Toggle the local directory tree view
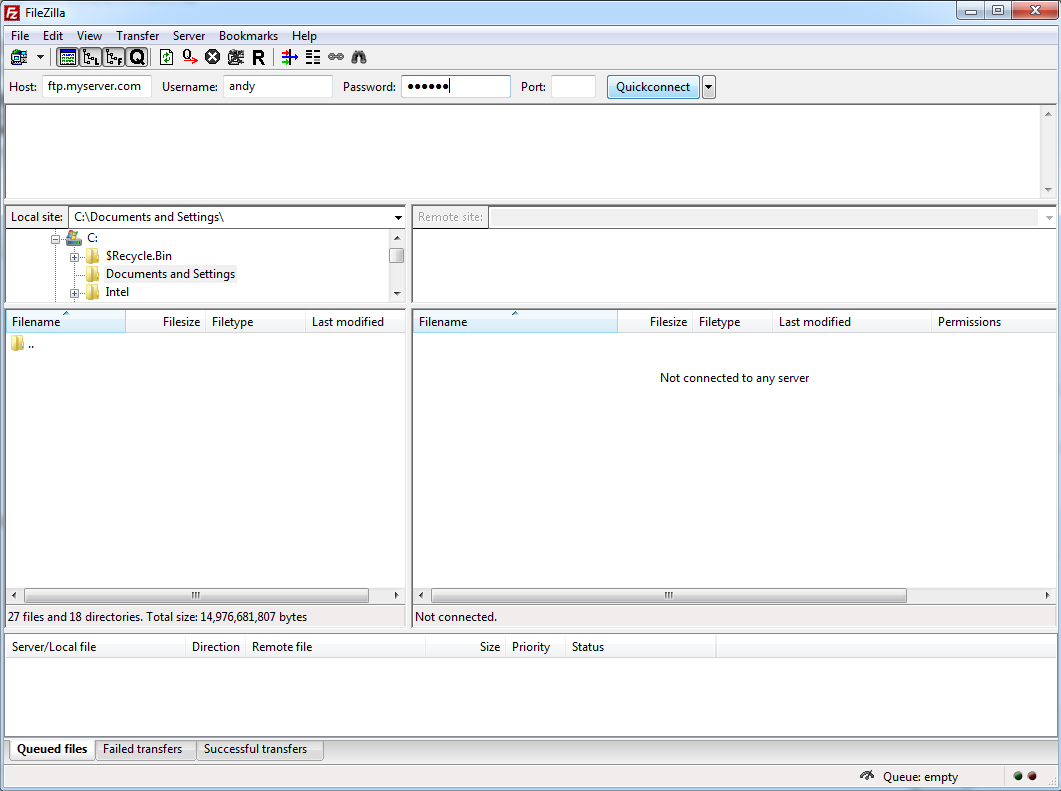This screenshot has width=1061, height=791. pos(90,57)
